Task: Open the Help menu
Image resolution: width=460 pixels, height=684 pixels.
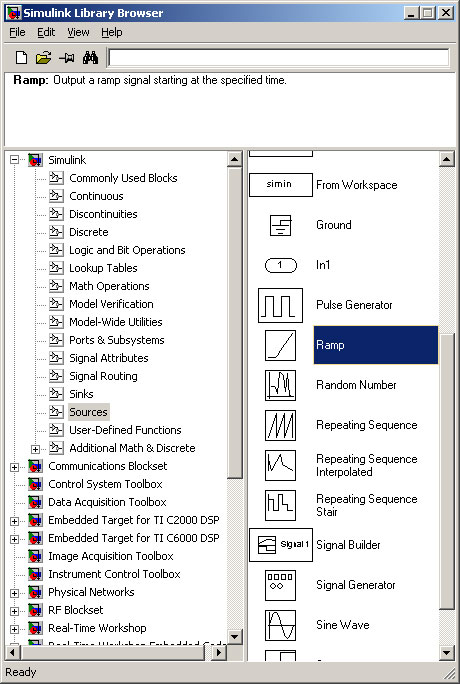Action: pyautogui.click(x=112, y=32)
